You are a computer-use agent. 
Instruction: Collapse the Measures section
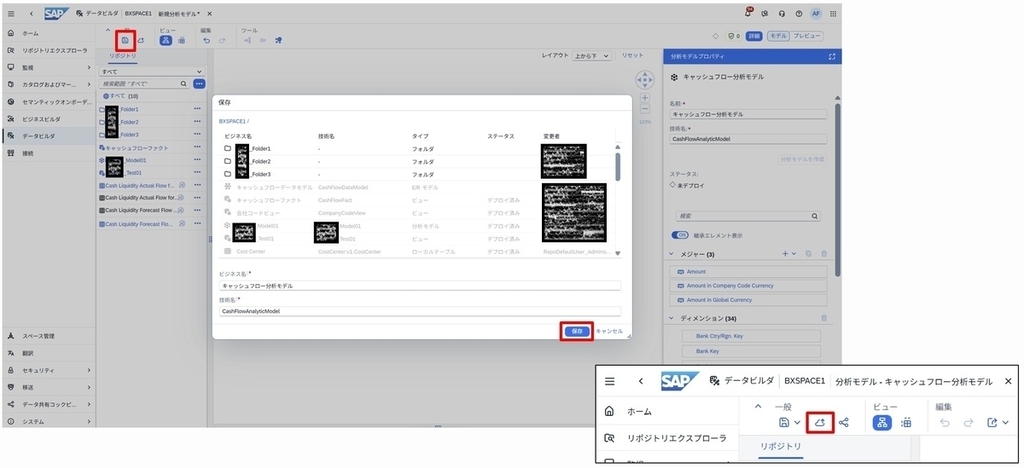[x=671, y=254]
